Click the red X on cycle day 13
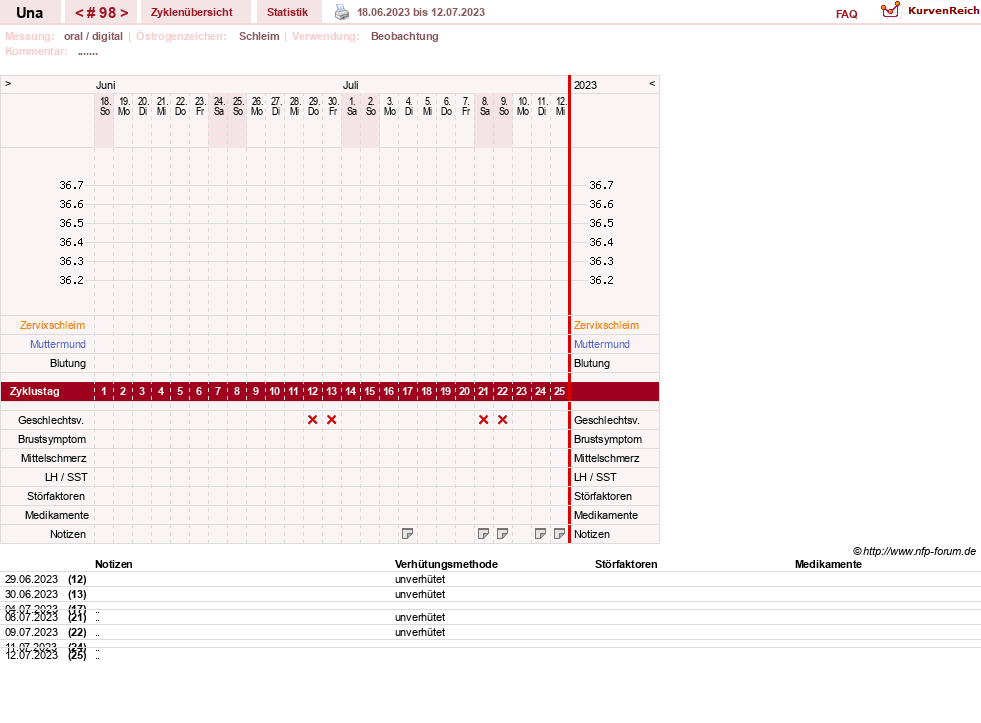This screenshot has height=723, width=981. click(332, 420)
